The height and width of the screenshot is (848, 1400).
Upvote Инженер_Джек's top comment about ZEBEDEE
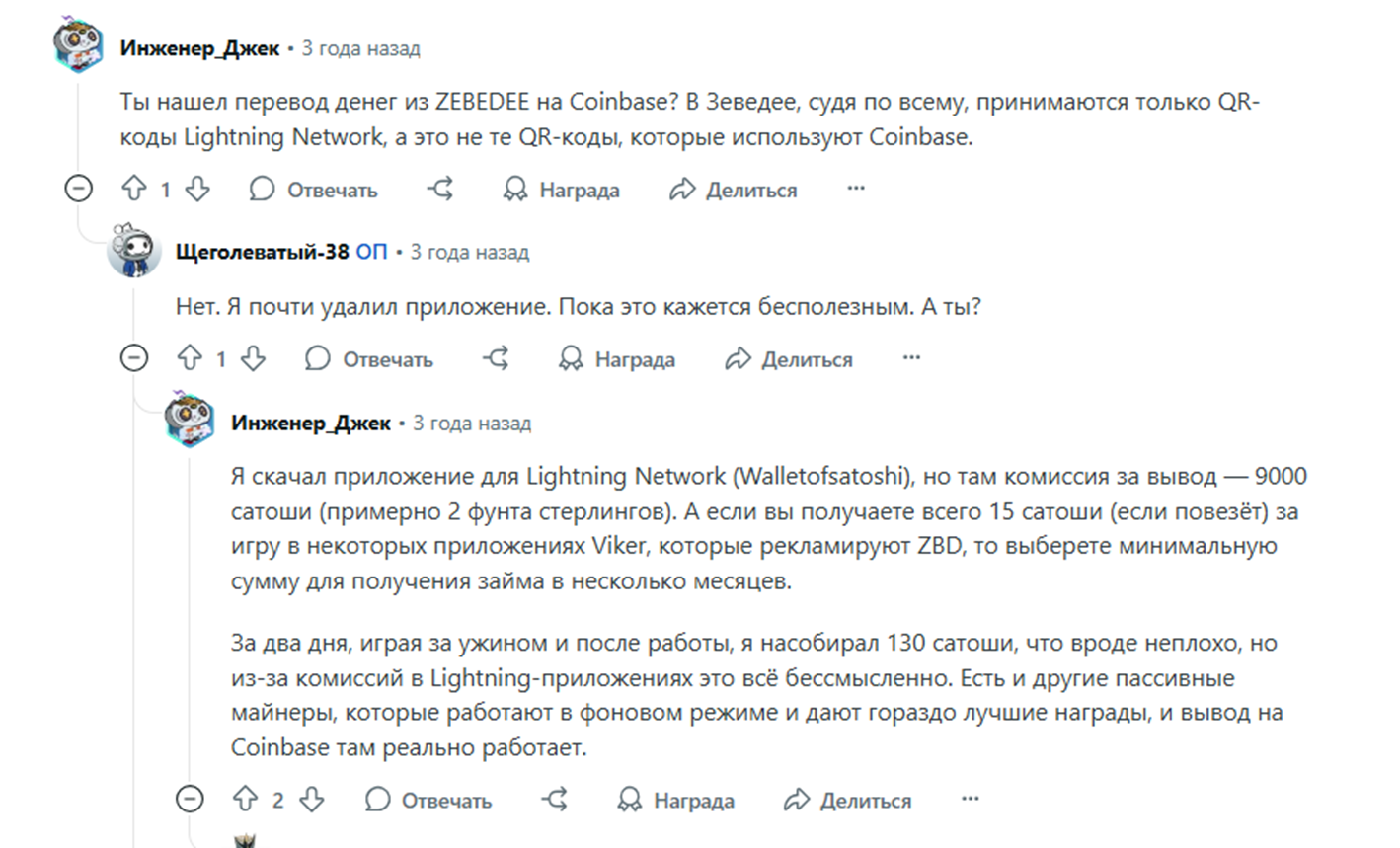pos(133,189)
